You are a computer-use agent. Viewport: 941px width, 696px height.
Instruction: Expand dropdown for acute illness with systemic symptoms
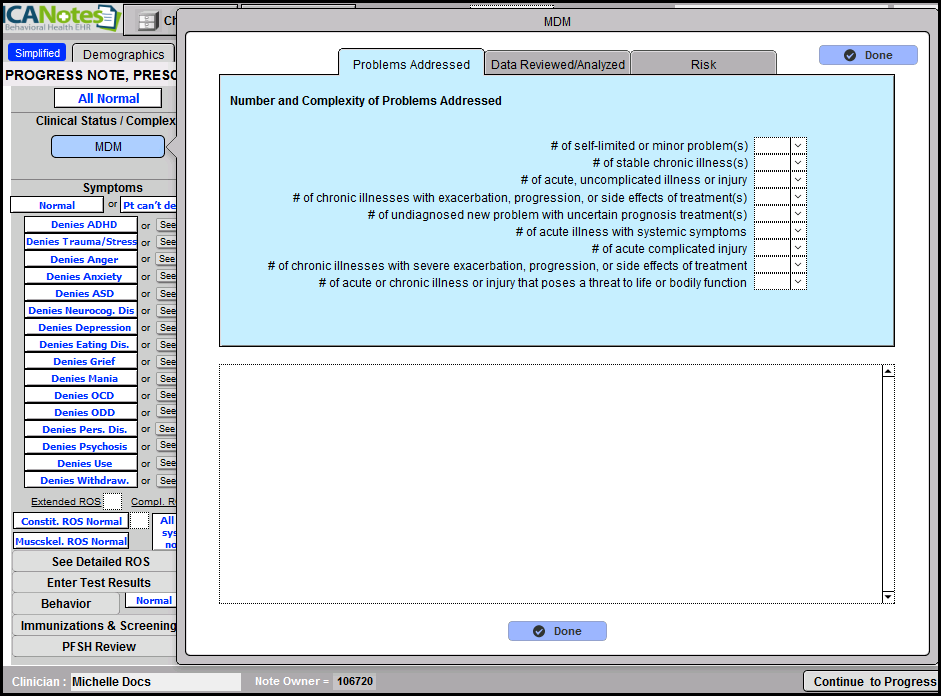(798, 231)
